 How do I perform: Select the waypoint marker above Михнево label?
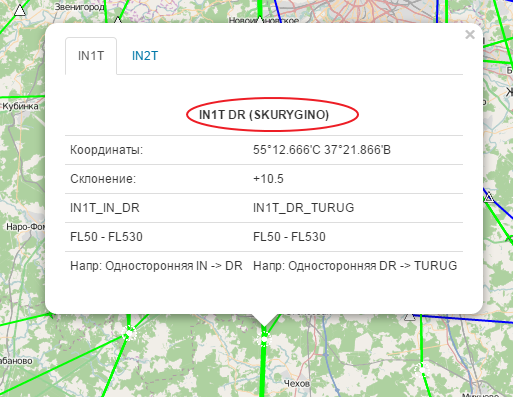(x=422, y=369)
